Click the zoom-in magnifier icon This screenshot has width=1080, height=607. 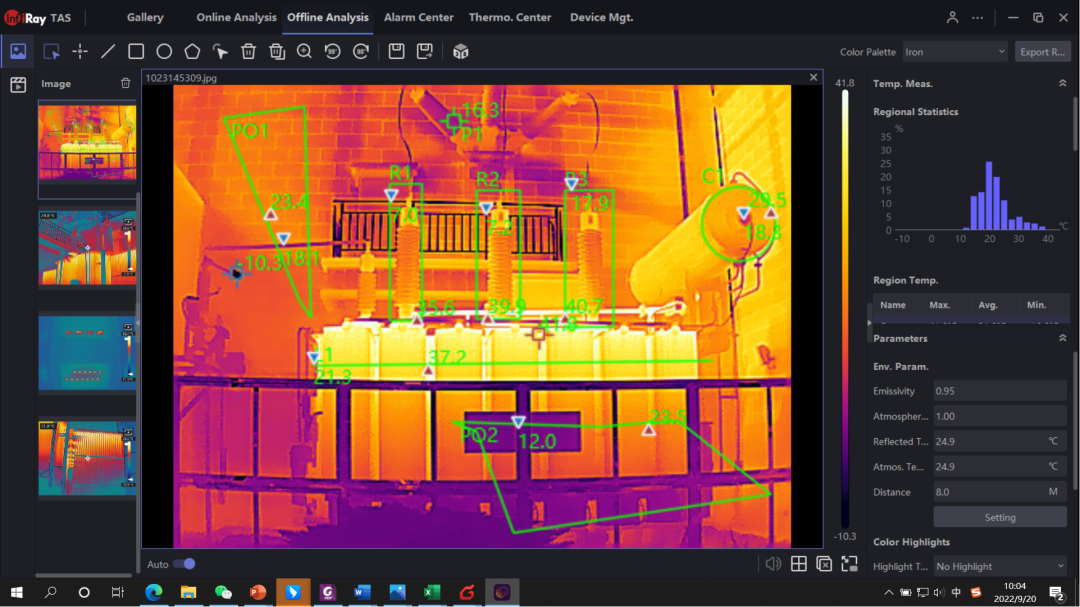(x=305, y=51)
